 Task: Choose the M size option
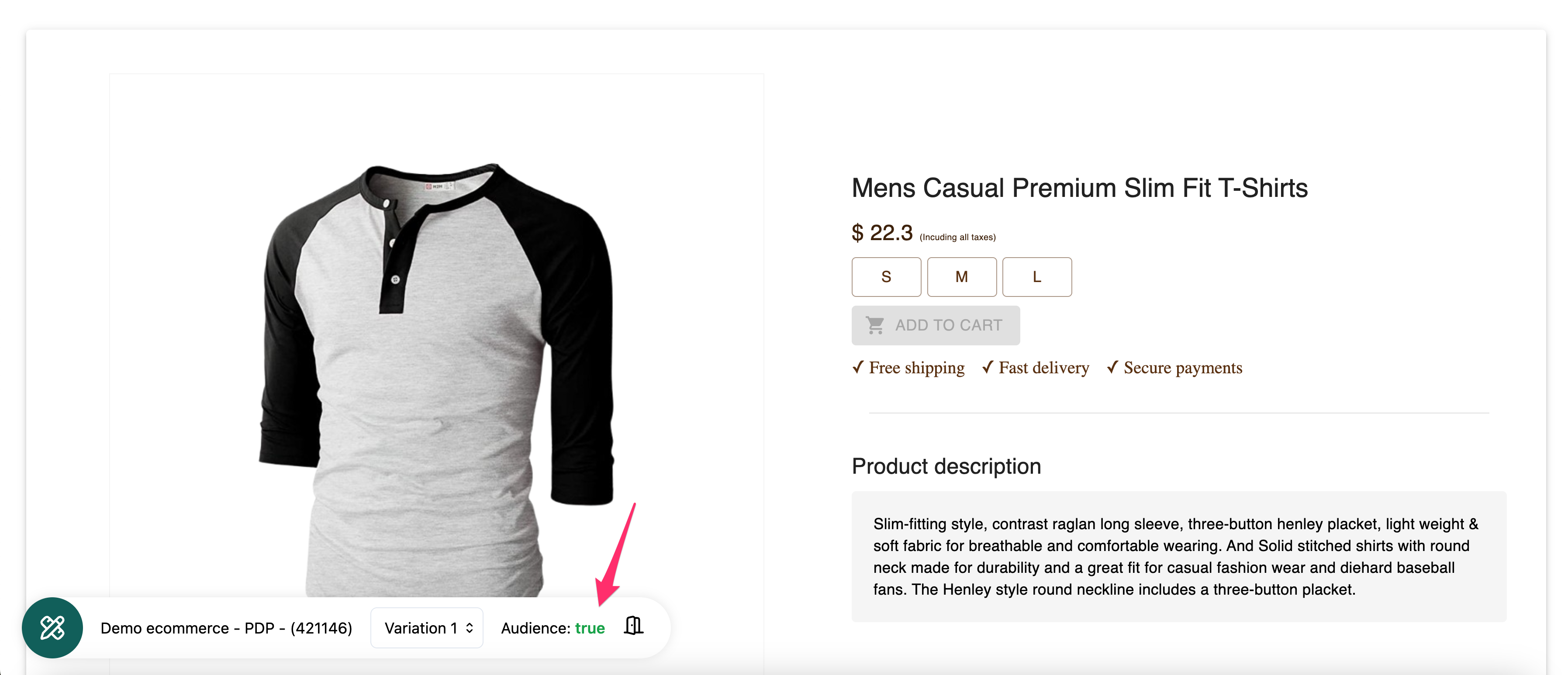click(961, 277)
